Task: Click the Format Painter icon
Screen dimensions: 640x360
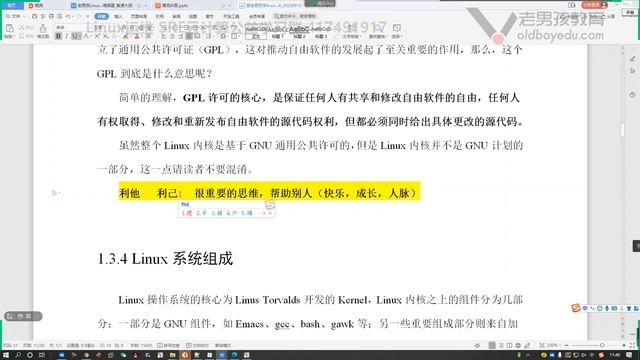Action: (x=43, y=28)
